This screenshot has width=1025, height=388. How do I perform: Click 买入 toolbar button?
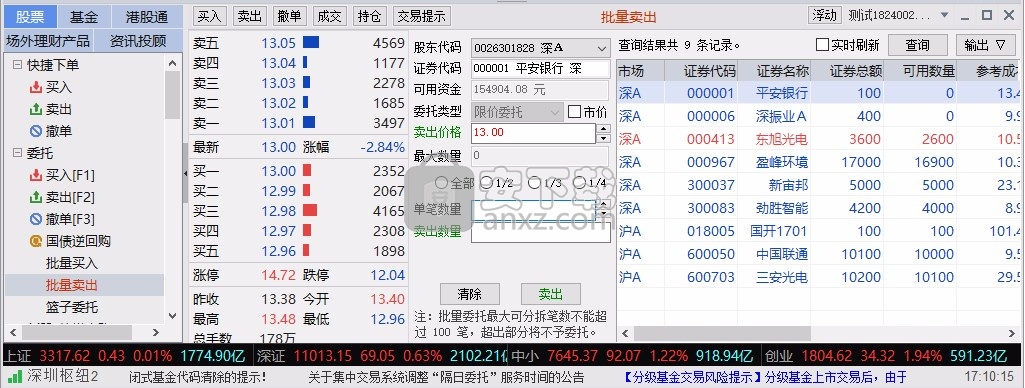click(x=210, y=16)
